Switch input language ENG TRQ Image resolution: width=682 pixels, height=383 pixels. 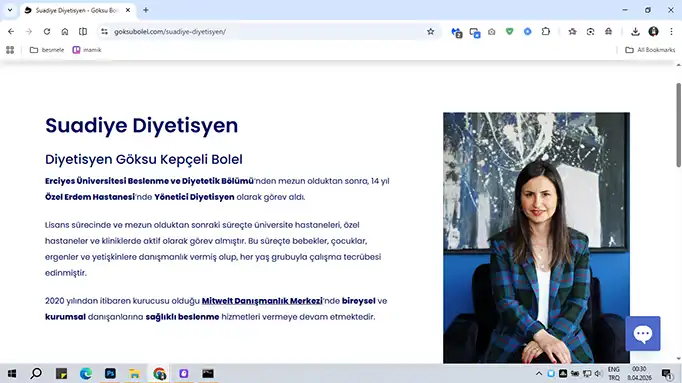tap(614, 373)
